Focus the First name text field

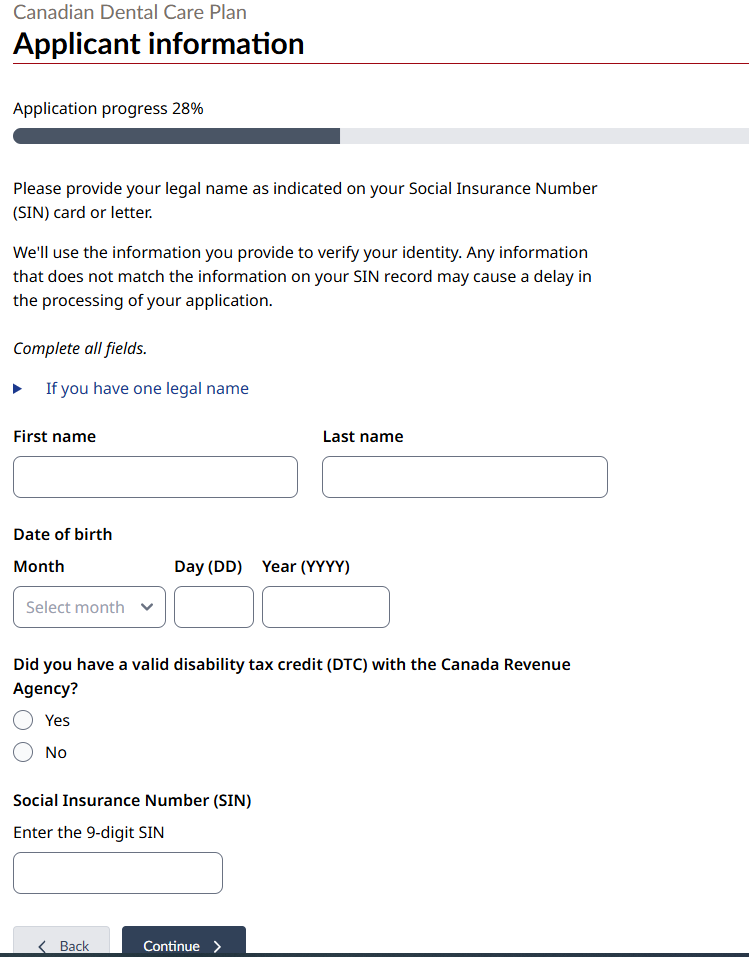(x=156, y=477)
